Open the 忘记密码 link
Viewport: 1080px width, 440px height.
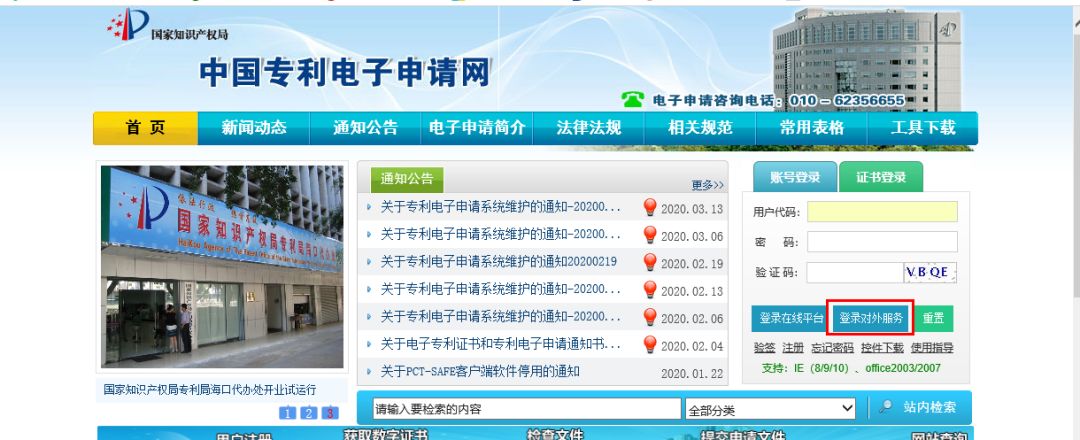point(832,348)
